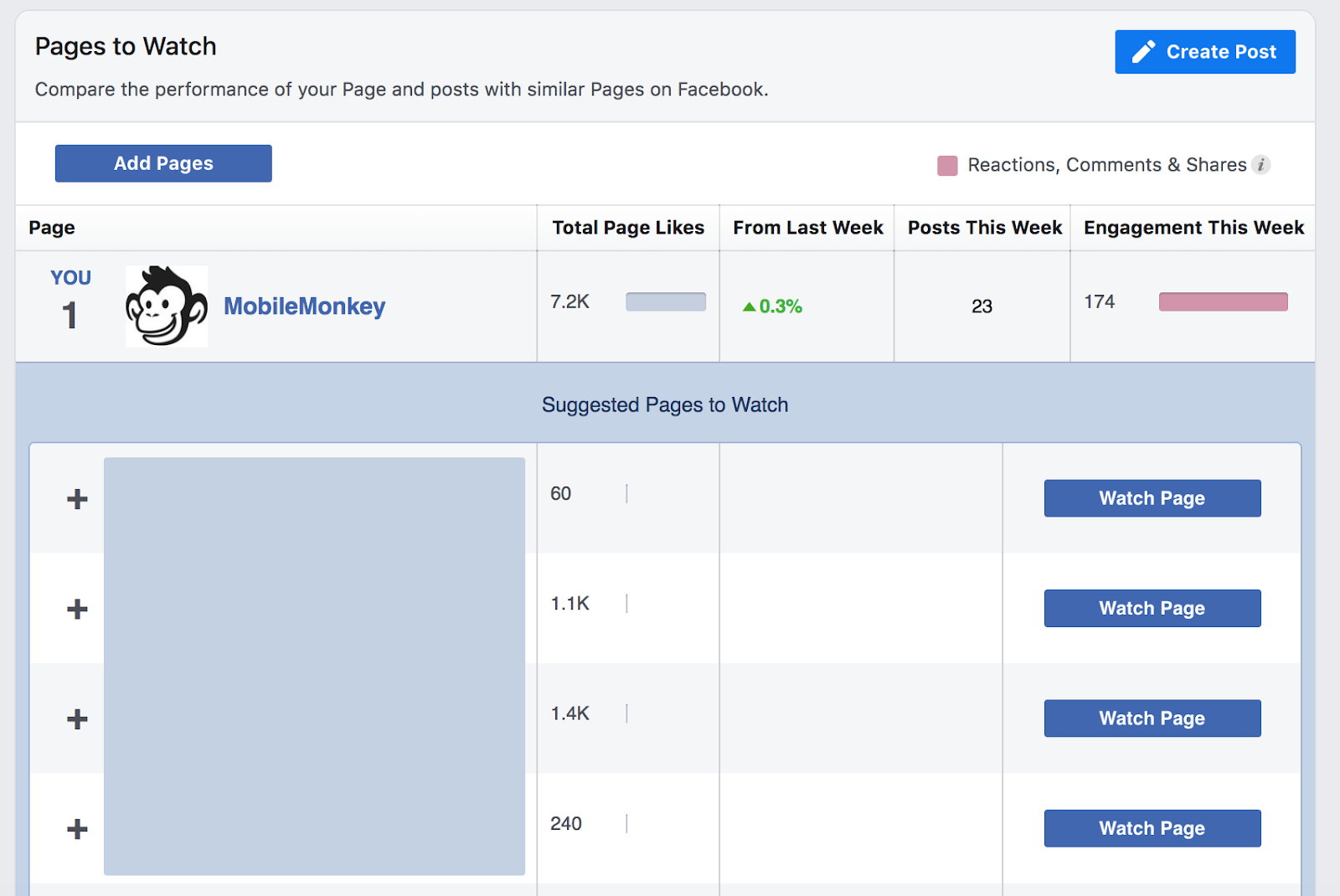
Task: Click the plus icon in the 1.1K likes row
Action: point(77,609)
